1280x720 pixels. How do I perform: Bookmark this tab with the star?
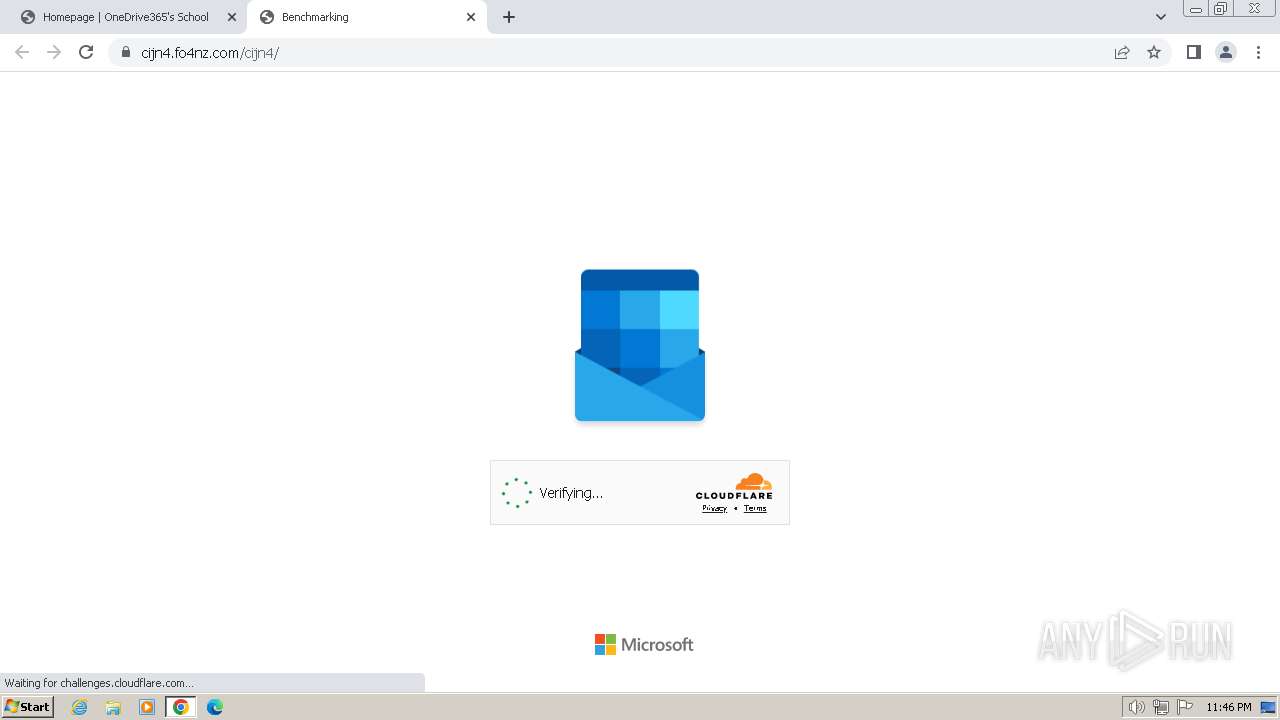1154,52
